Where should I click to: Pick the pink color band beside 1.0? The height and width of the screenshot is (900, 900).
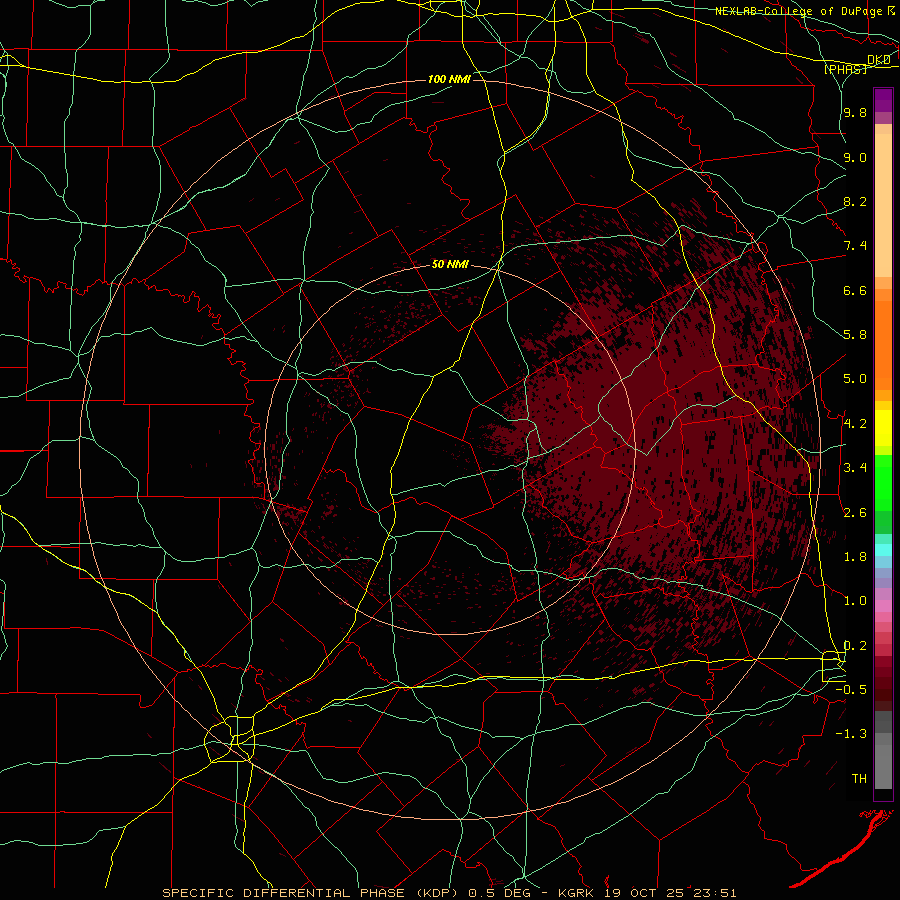[x=883, y=606]
